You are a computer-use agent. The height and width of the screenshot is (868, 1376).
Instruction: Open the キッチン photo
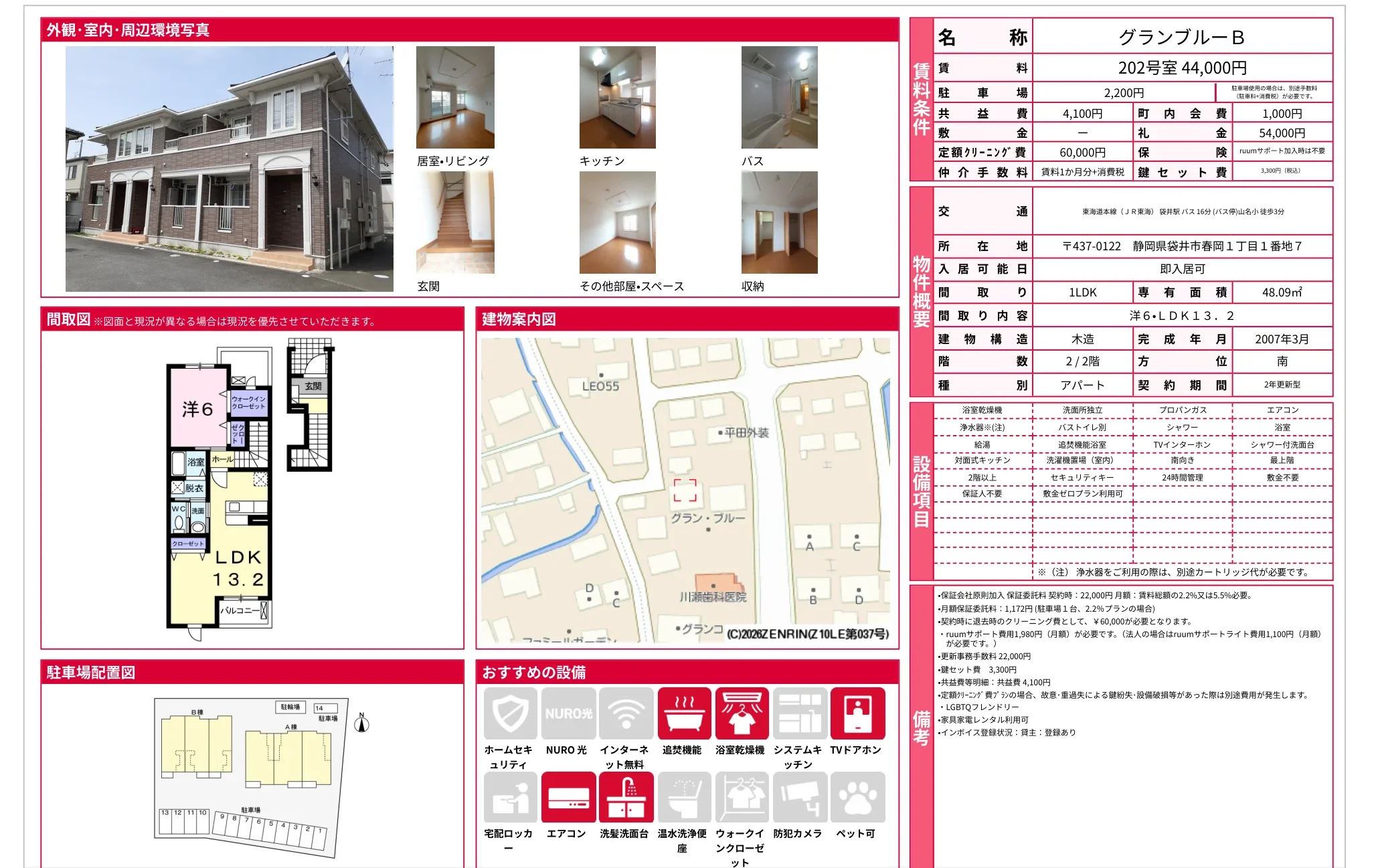[618, 97]
